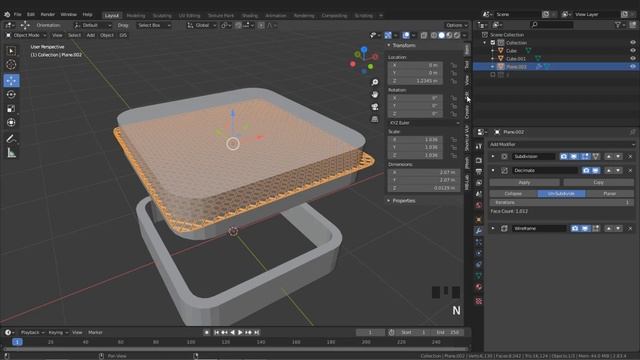Remove the Wireframe modifier with X
Image resolution: width=640 pixels, height=360 pixels.
point(630,229)
